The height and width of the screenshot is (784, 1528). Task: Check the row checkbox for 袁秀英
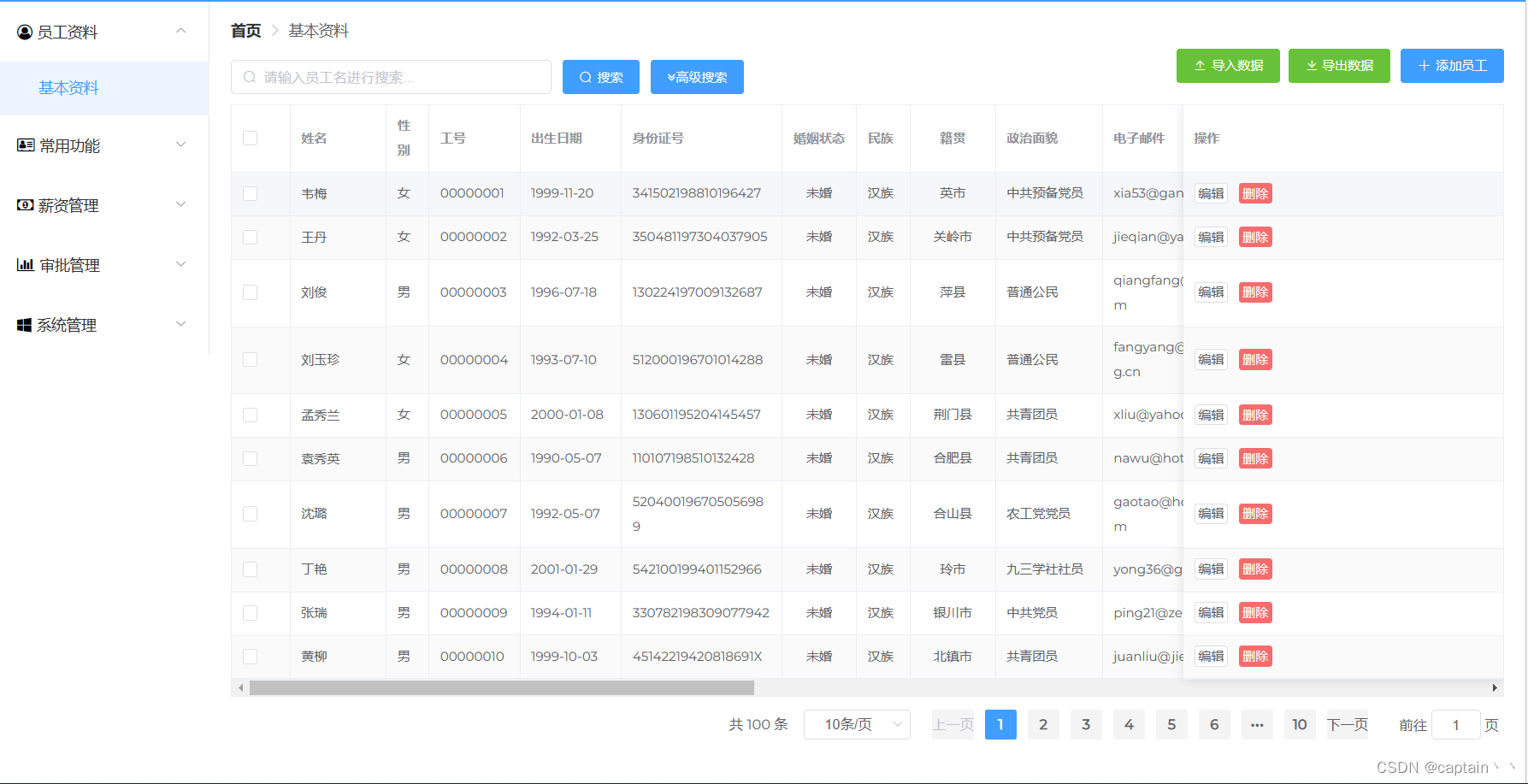pyautogui.click(x=251, y=458)
